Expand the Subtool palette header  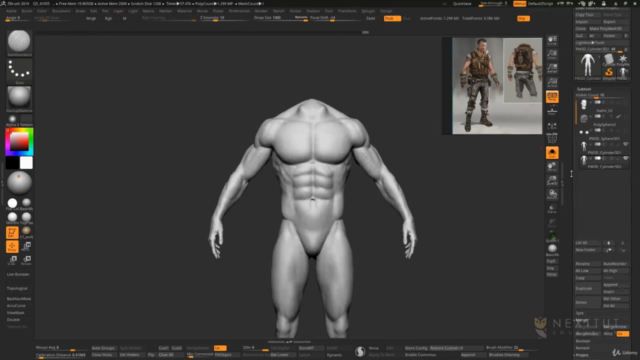click(x=584, y=89)
